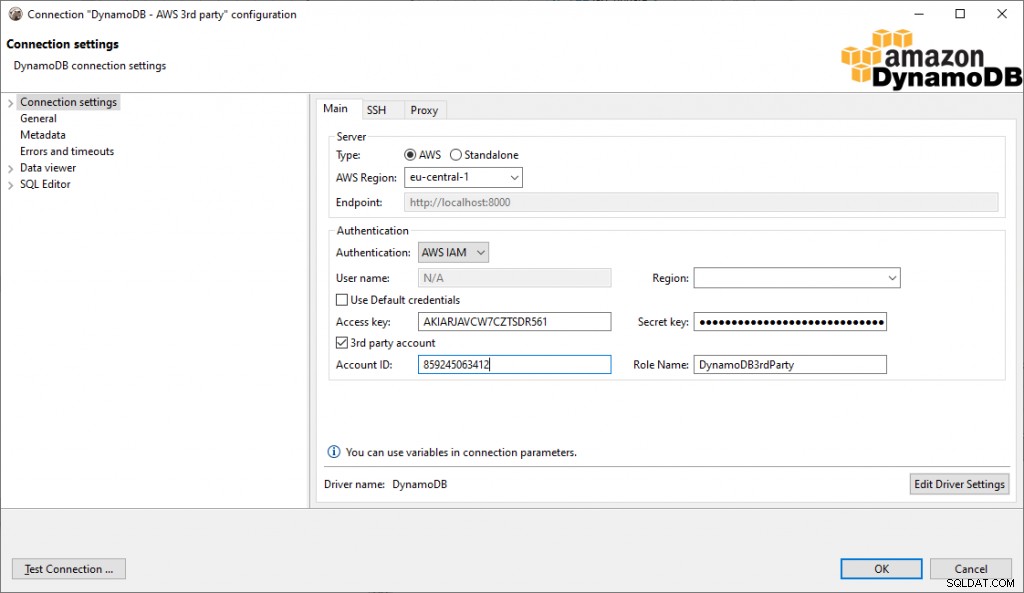The image size is (1024, 593).
Task: Click the DBeaver app icon in title bar
Action: tap(15, 14)
